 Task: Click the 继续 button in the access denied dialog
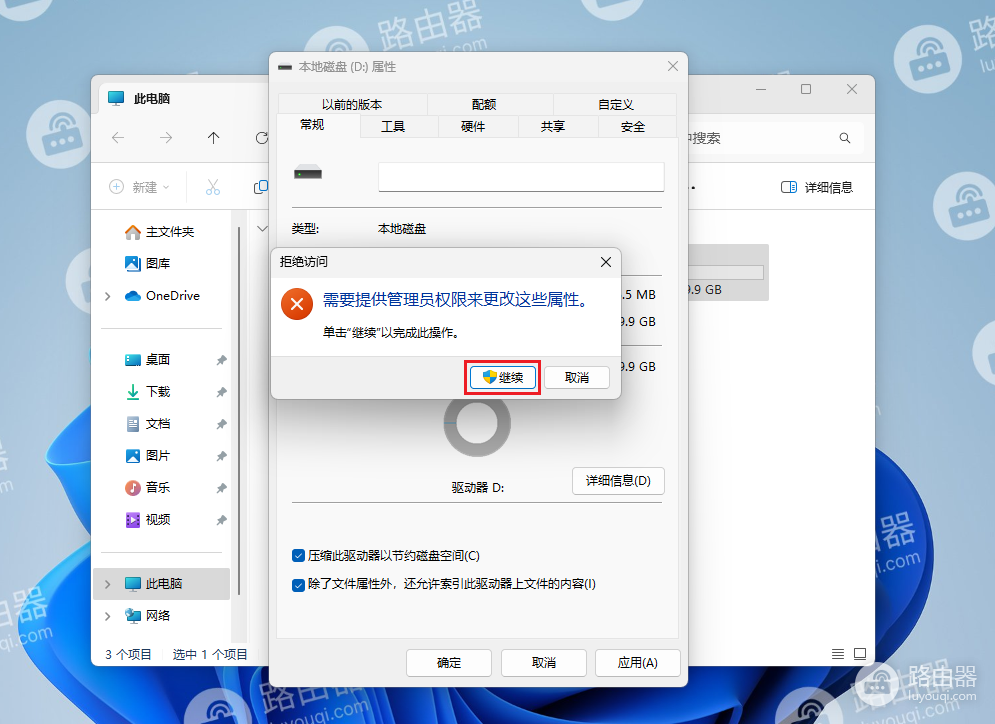(503, 378)
